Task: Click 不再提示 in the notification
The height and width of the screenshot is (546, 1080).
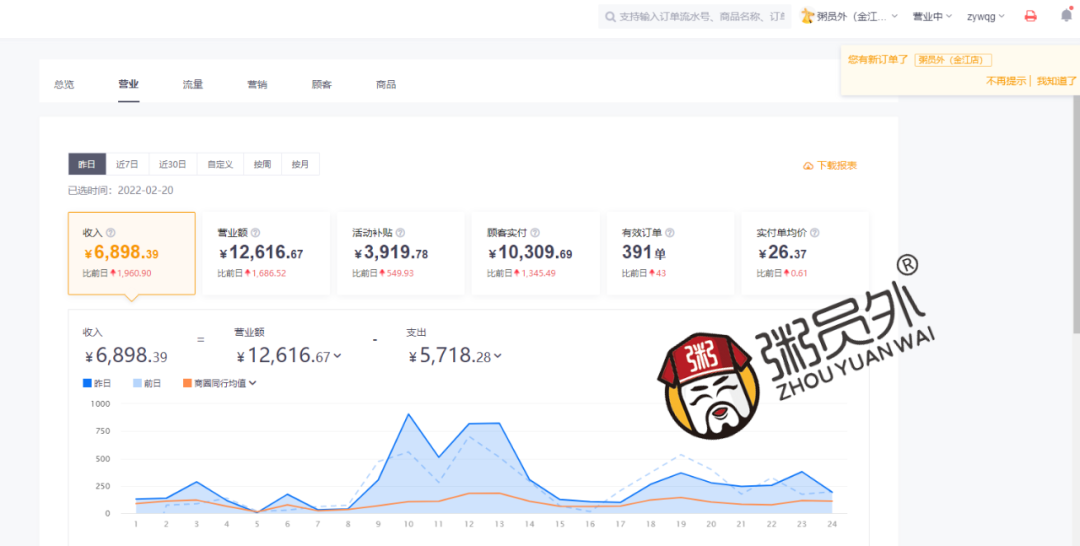Action: coord(1006,81)
